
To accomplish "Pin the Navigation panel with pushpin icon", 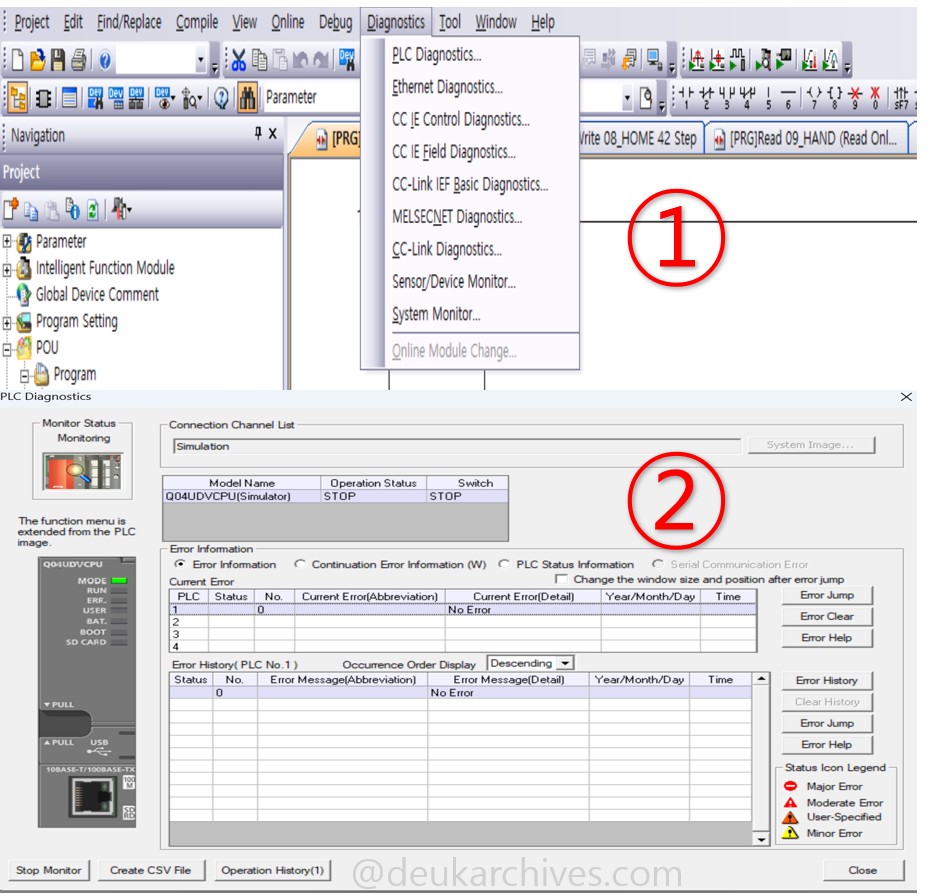I will click(258, 133).
